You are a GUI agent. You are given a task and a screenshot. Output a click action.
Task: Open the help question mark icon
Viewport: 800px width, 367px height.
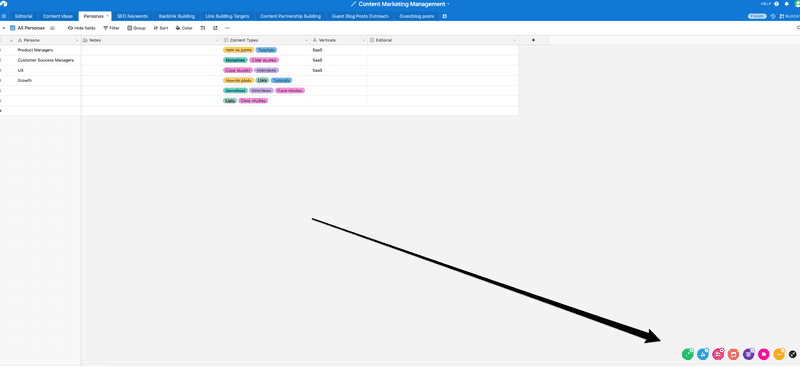point(777,4)
